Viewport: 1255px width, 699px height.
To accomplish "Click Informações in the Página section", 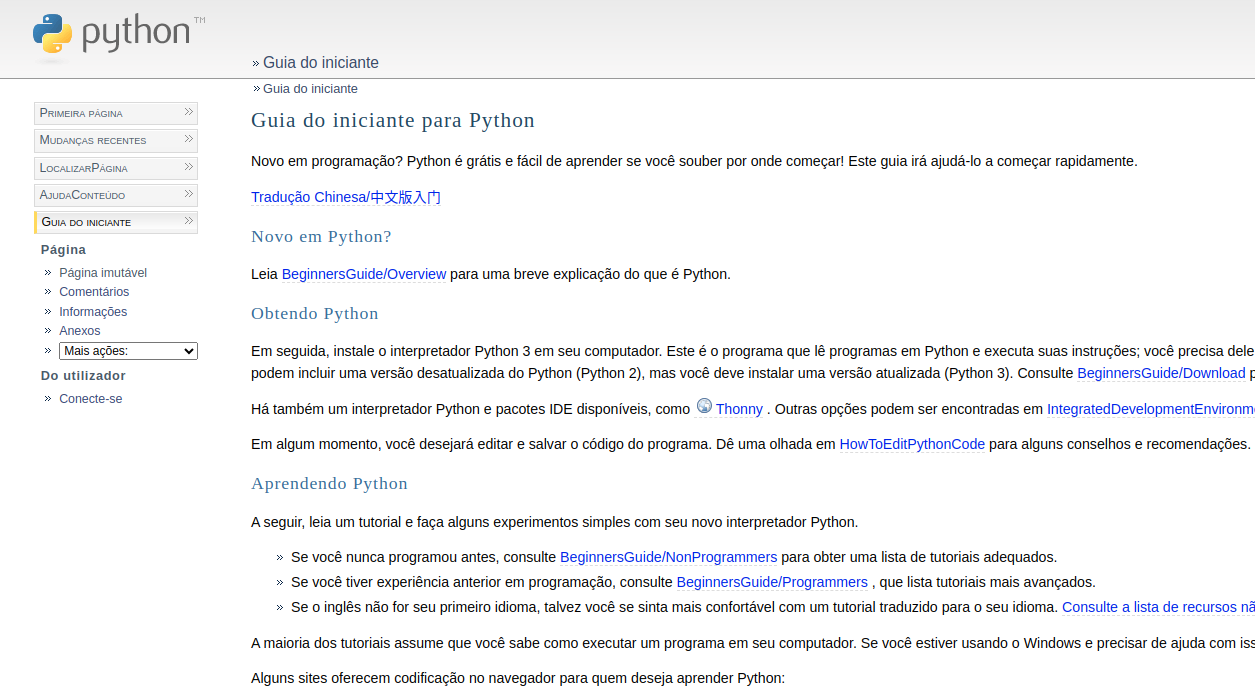I will coord(93,311).
